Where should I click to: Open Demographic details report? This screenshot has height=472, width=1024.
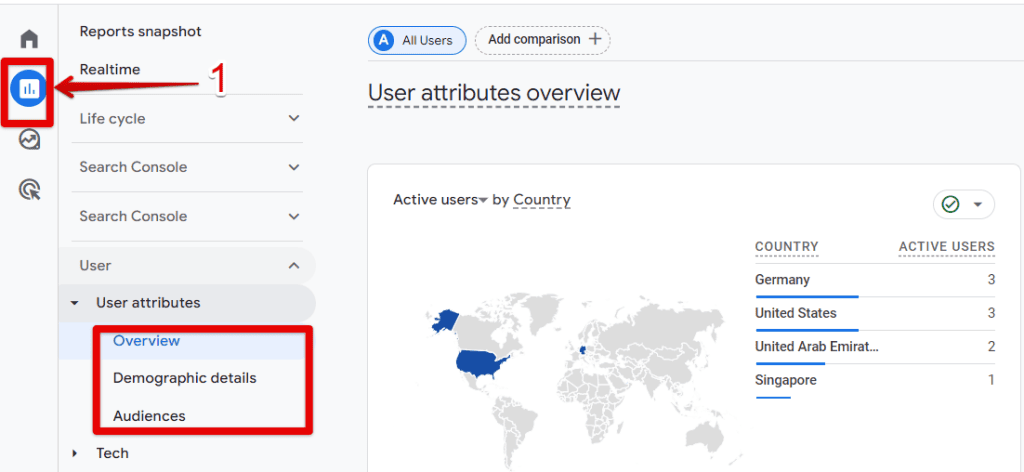[185, 378]
